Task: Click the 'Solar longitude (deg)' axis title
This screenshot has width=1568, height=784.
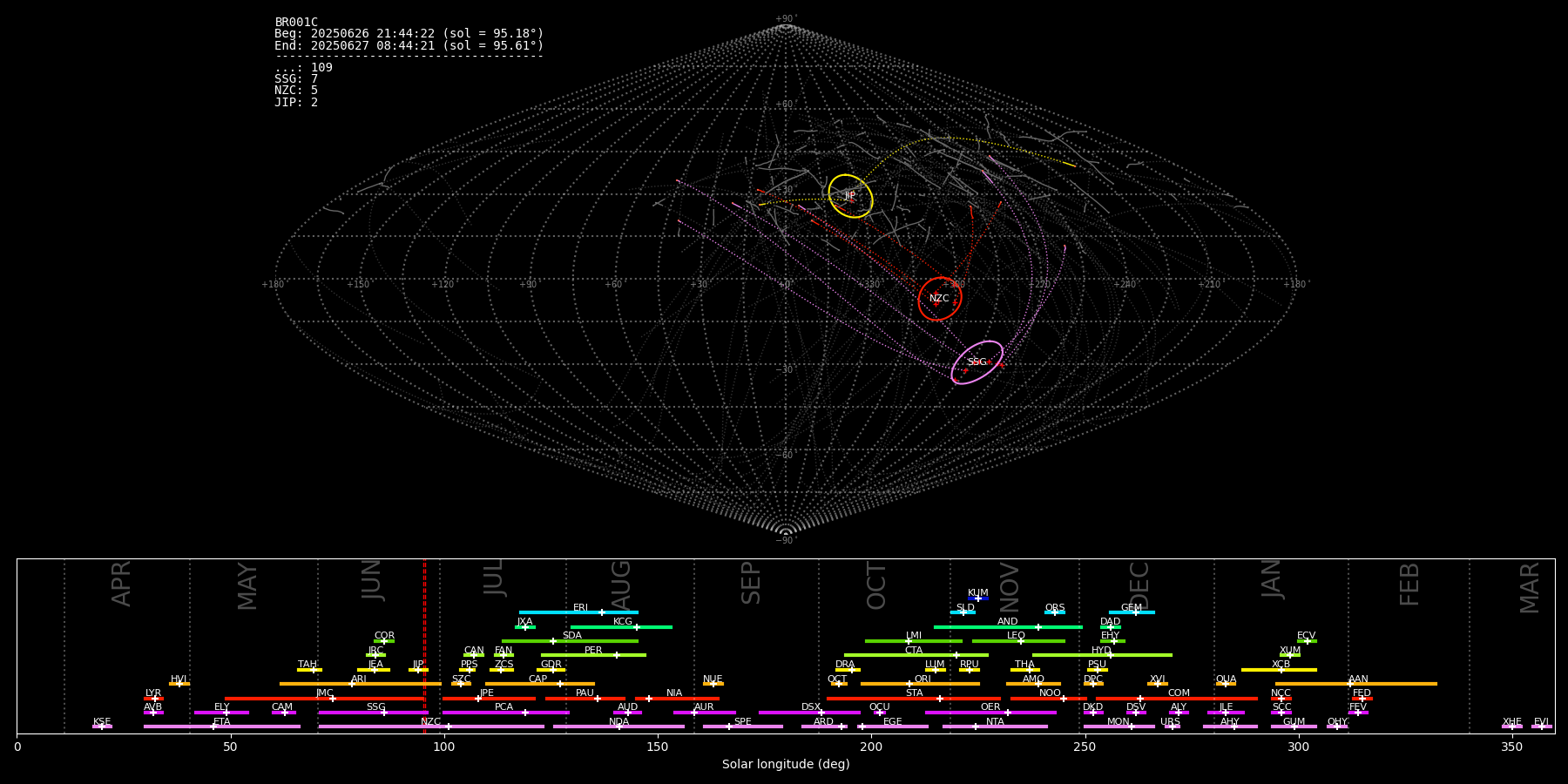Action: [x=786, y=765]
